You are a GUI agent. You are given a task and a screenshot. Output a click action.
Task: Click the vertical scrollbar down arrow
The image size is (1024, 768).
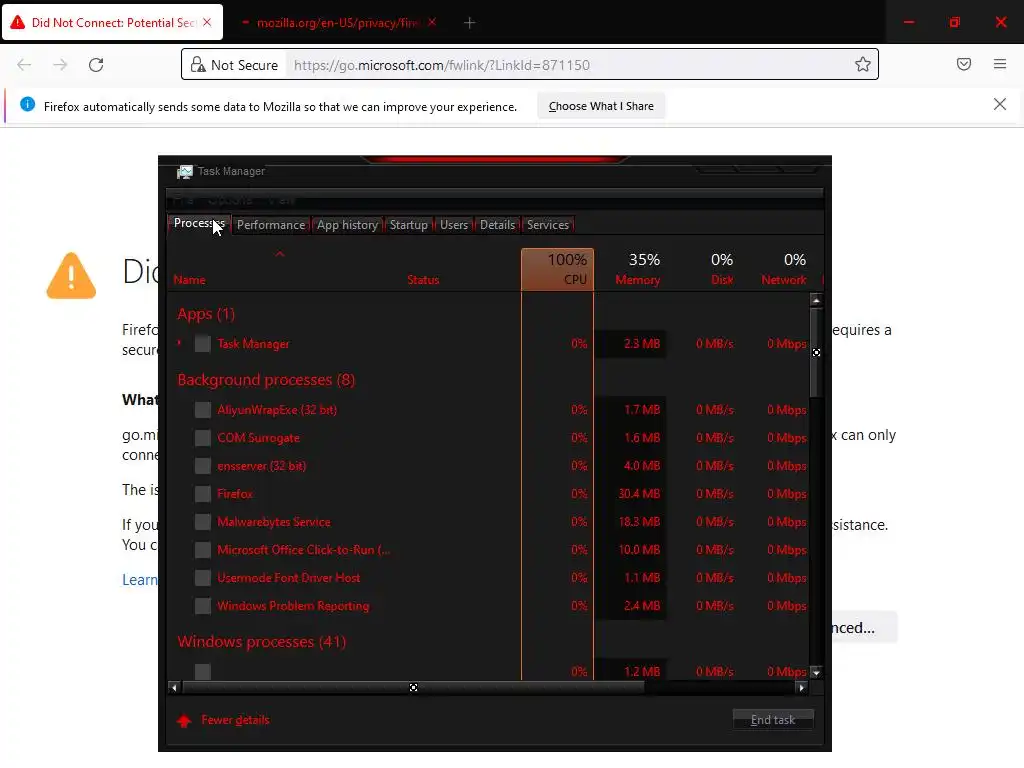(x=816, y=672)
